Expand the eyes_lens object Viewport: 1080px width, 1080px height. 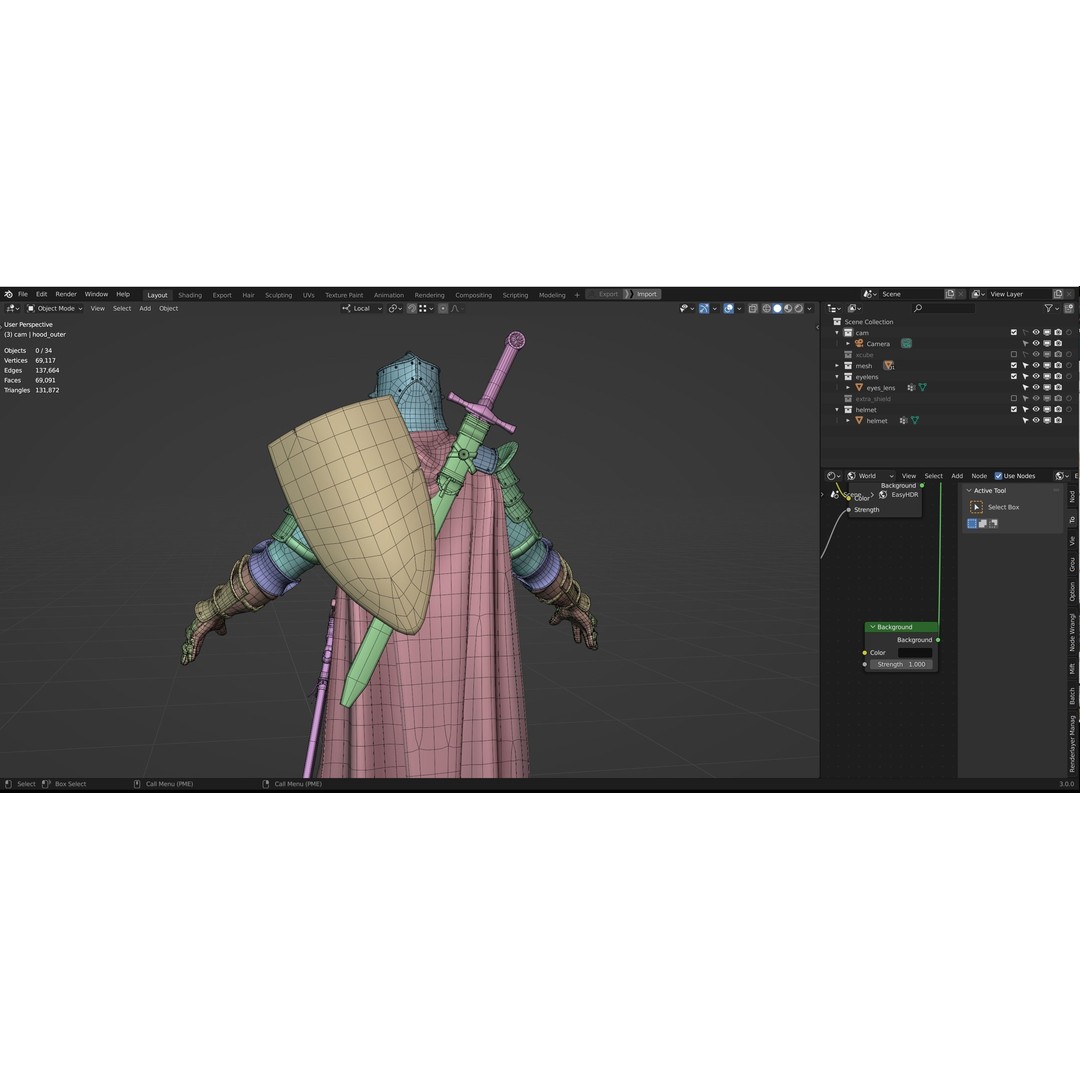[x=849, y=388]
